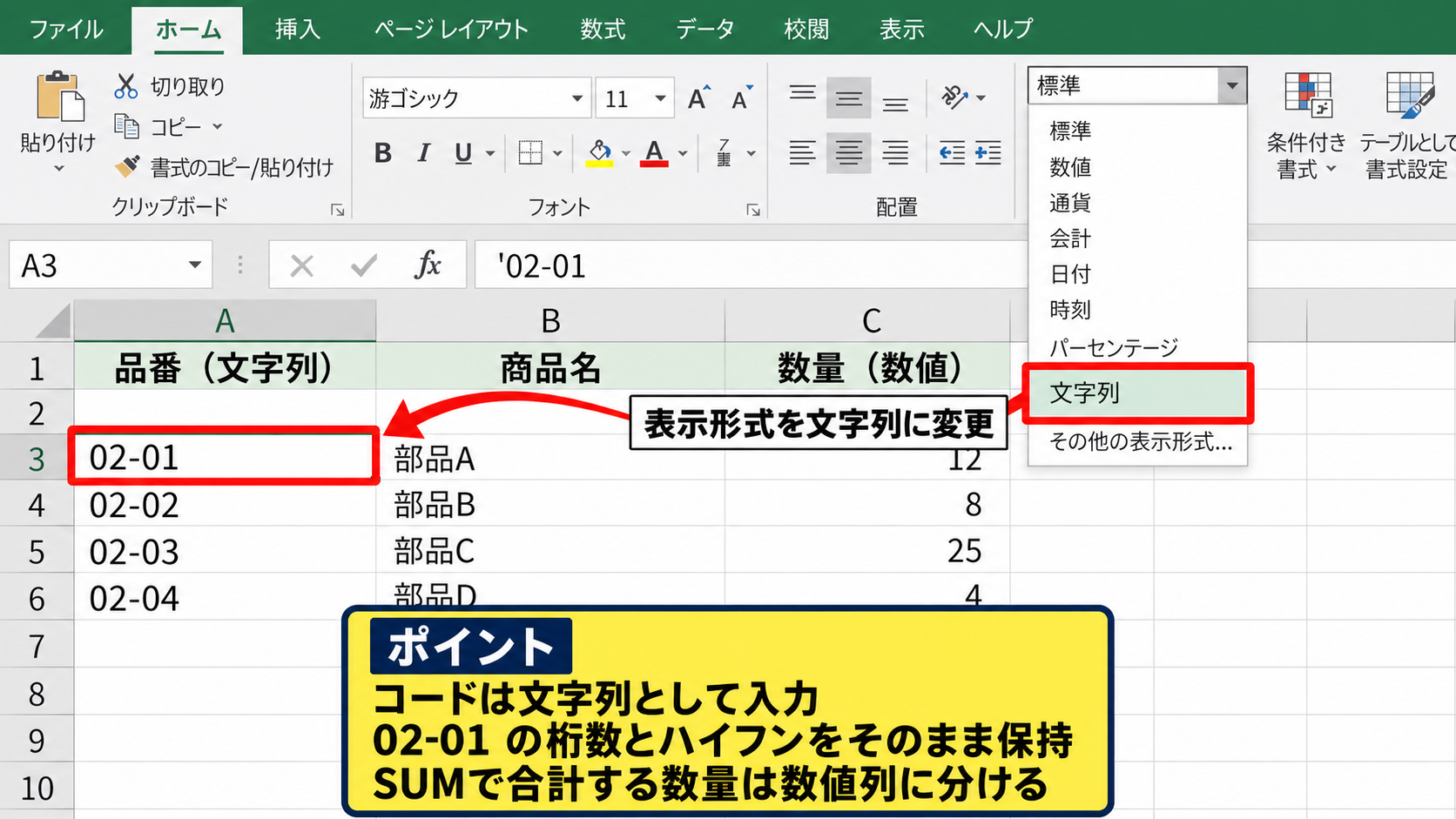Switch to the 数式 ribbon tab
This screenshot has width=1456, height=819.
tap(603, 29)
